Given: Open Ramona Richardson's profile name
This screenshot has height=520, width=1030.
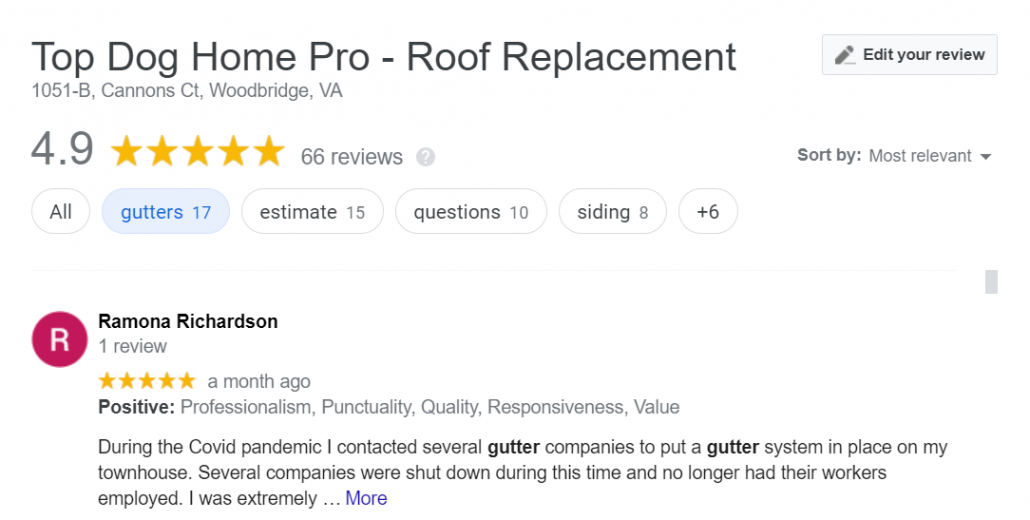Looking at the screenshot, I should click(188, 321).
